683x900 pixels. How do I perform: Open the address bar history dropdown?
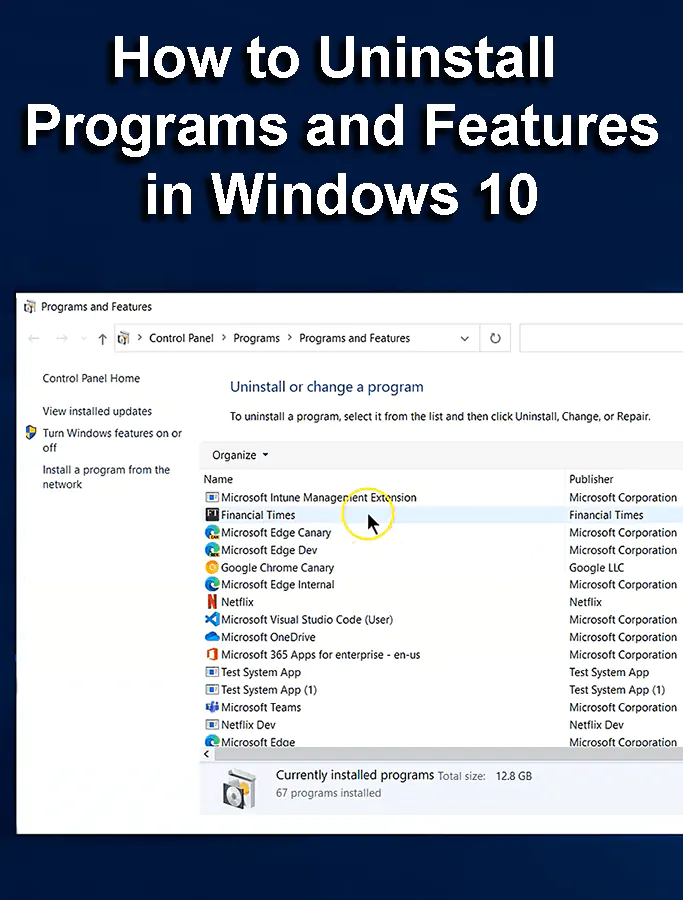click(x=465, y=339)
